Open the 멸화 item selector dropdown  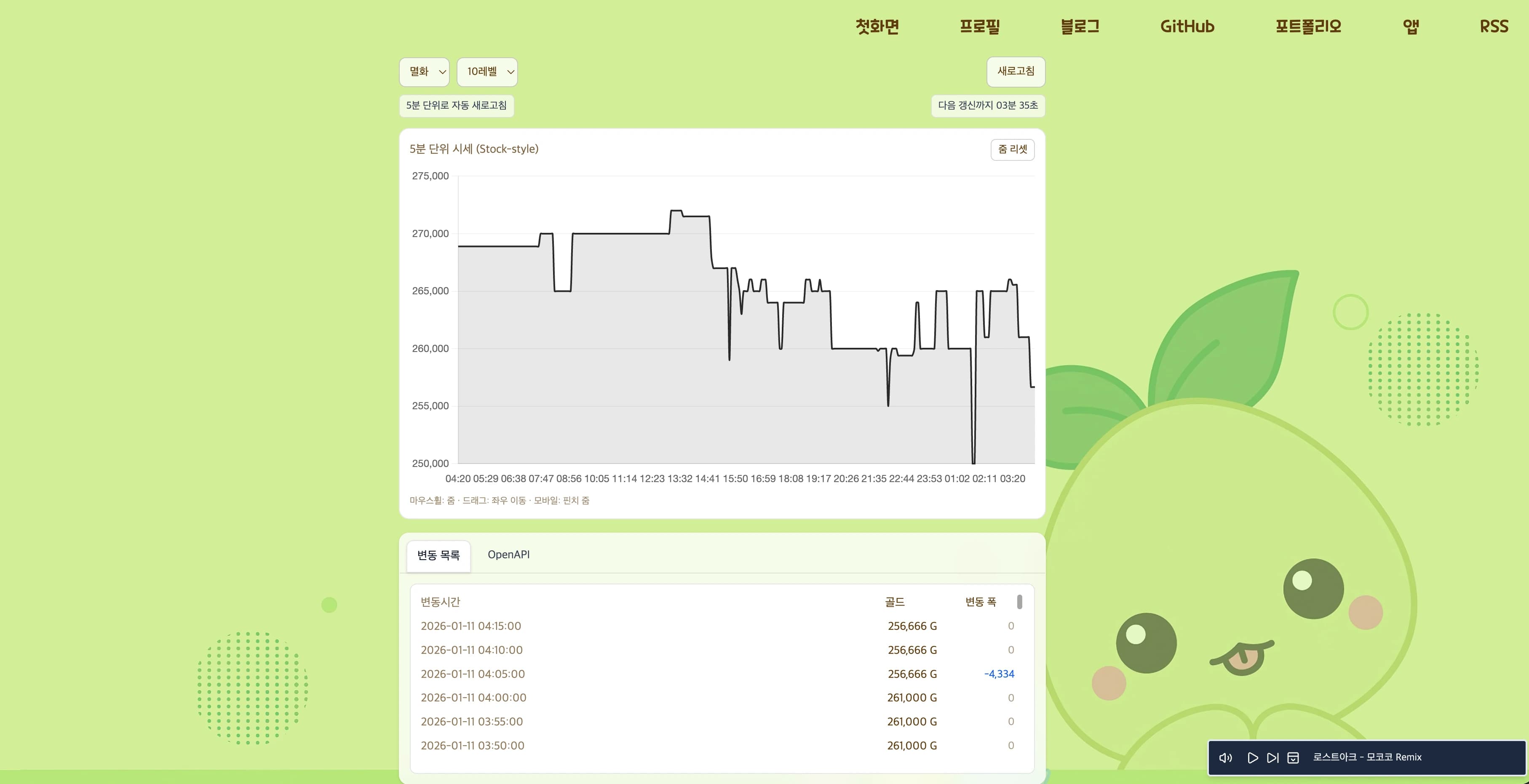(424, 72)
